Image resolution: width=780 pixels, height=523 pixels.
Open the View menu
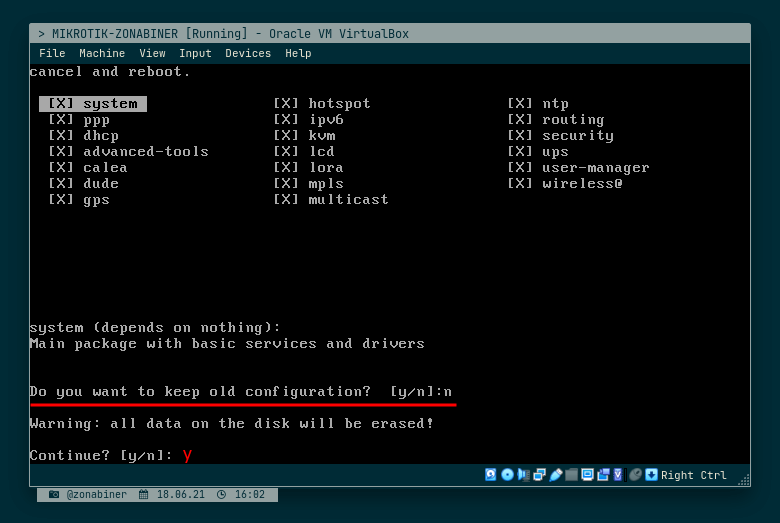[152, 53]
